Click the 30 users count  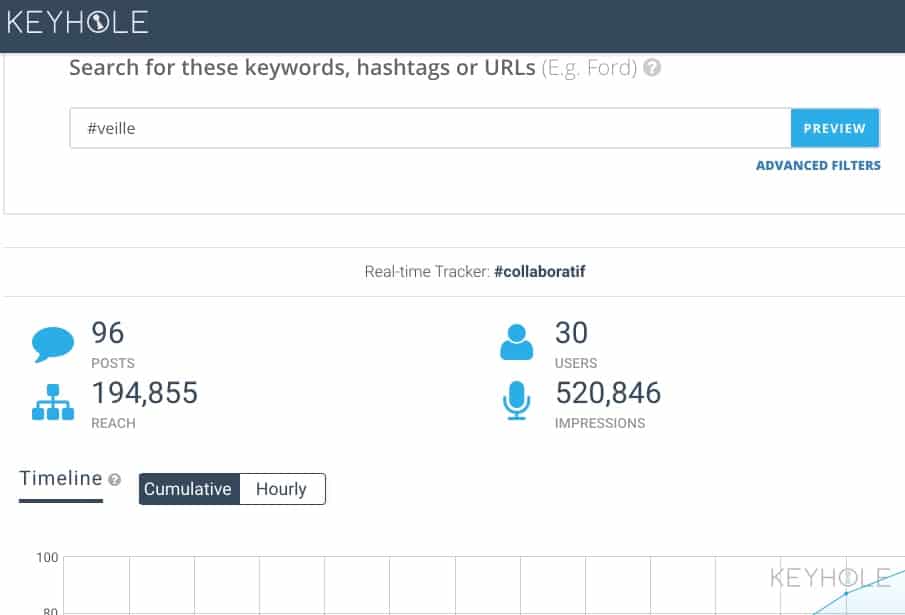click(571, 333)
